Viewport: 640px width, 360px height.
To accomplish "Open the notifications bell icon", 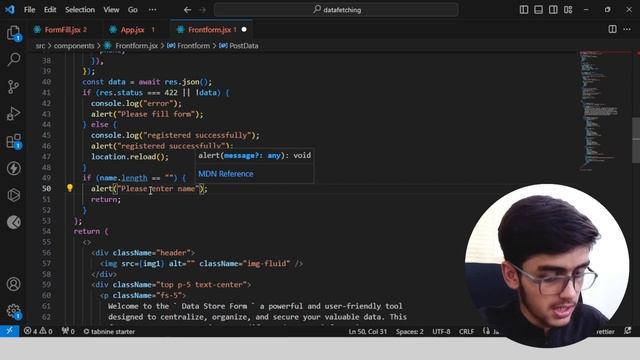I will (x=628, y=331).
